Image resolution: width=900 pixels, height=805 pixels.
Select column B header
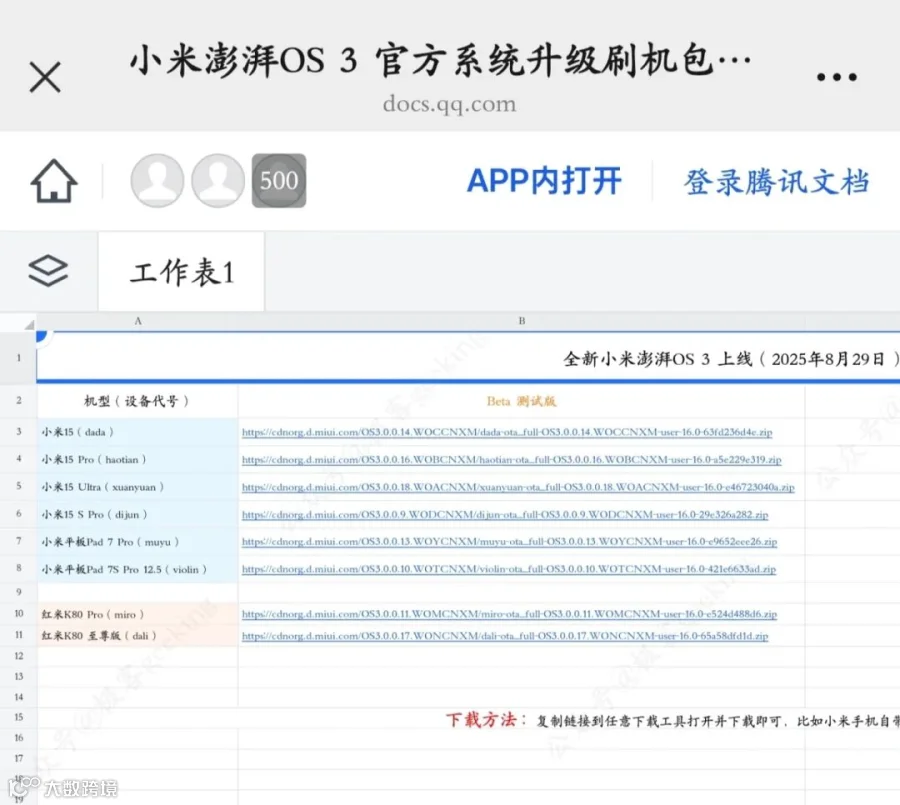click(x=521, y=321)
